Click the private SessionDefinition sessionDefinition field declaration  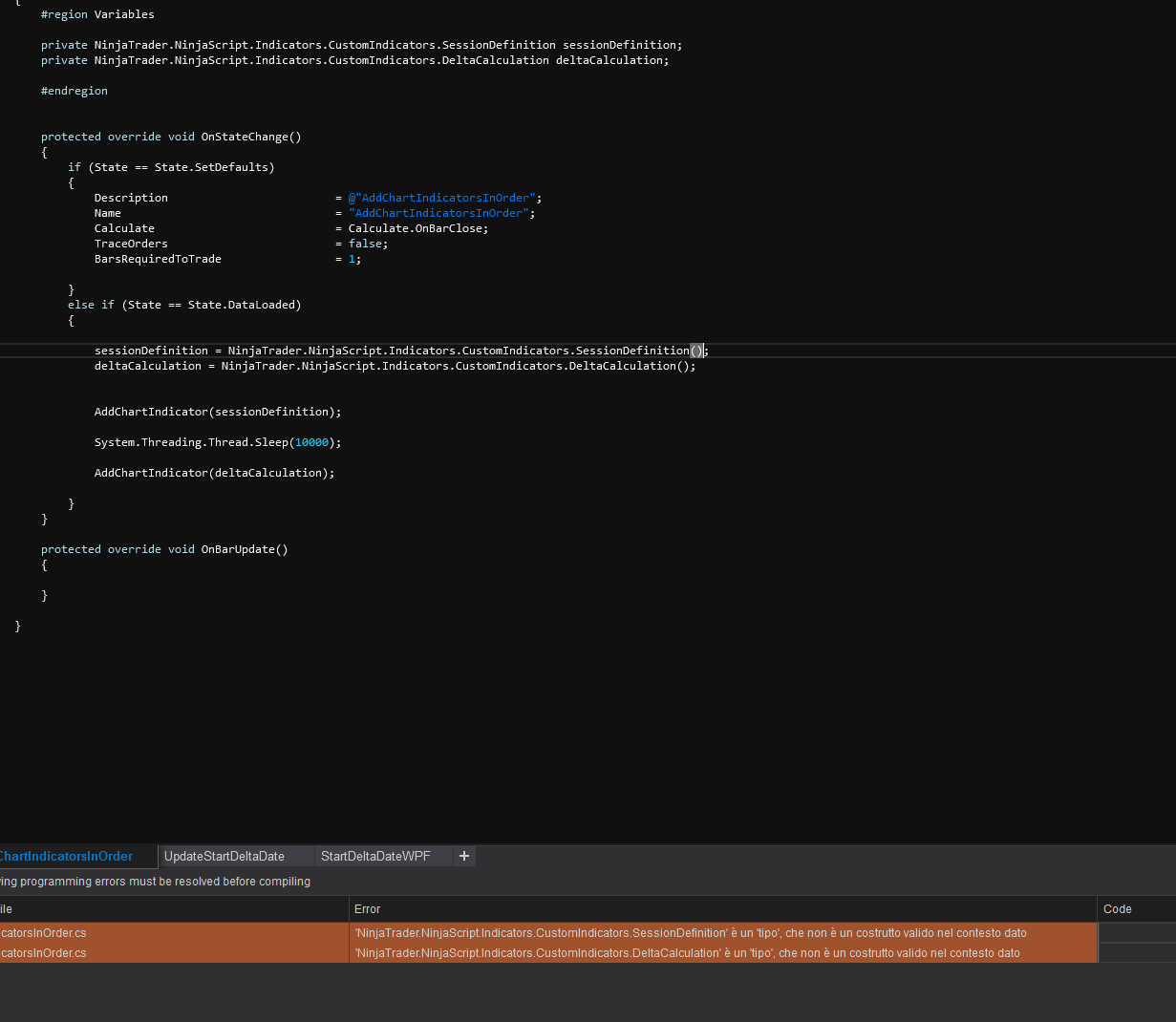click(x=361, y=45)
